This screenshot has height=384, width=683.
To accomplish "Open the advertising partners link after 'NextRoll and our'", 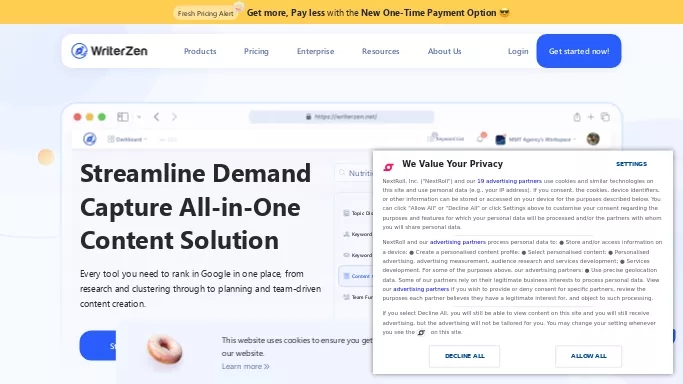I will pos(457,242).
